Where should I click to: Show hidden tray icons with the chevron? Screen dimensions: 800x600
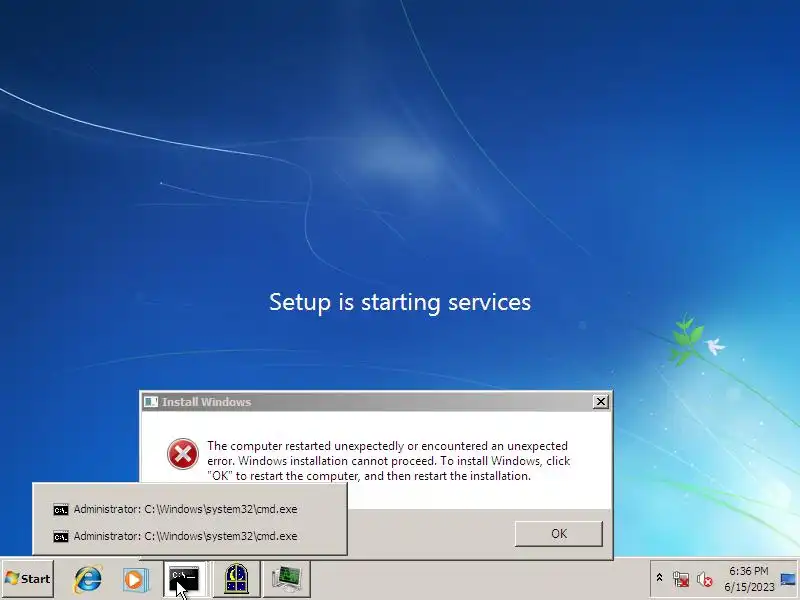tap(659, 579)
